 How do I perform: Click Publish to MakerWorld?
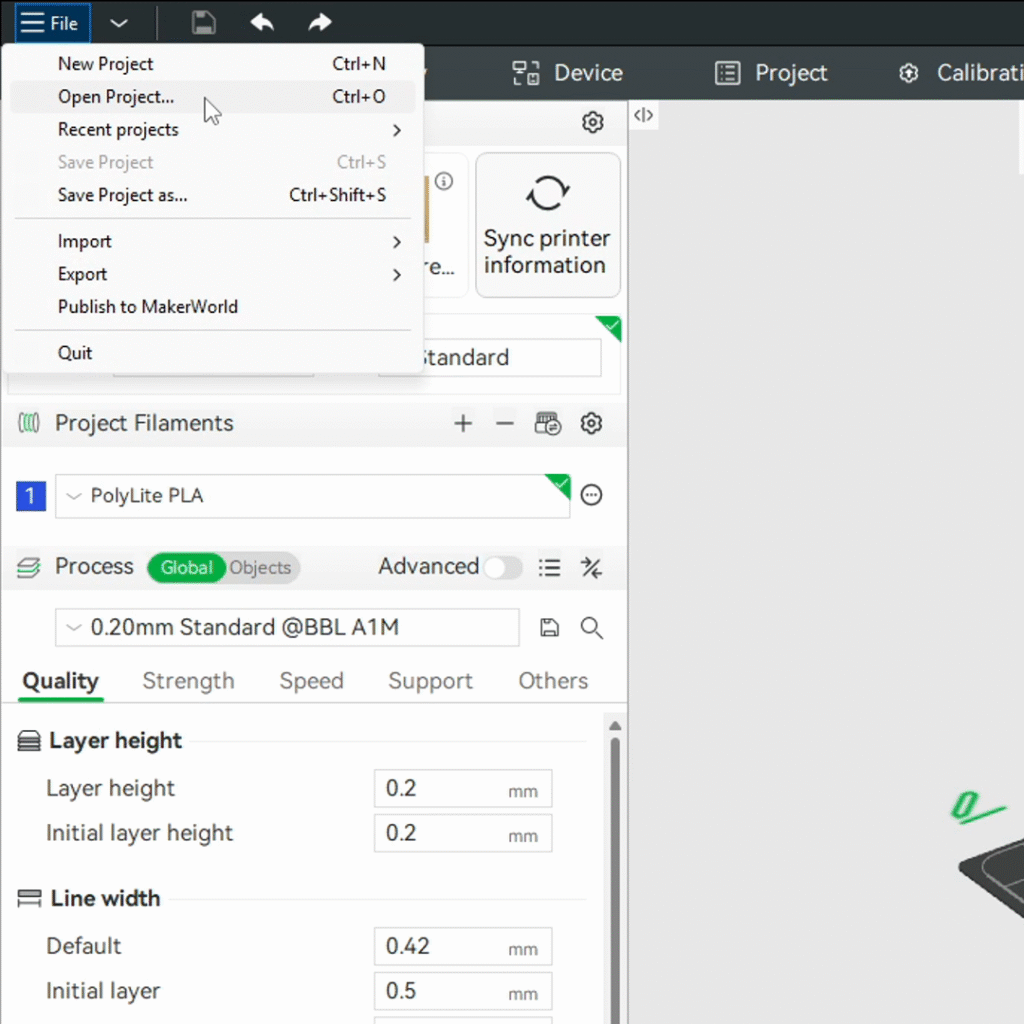148,307
